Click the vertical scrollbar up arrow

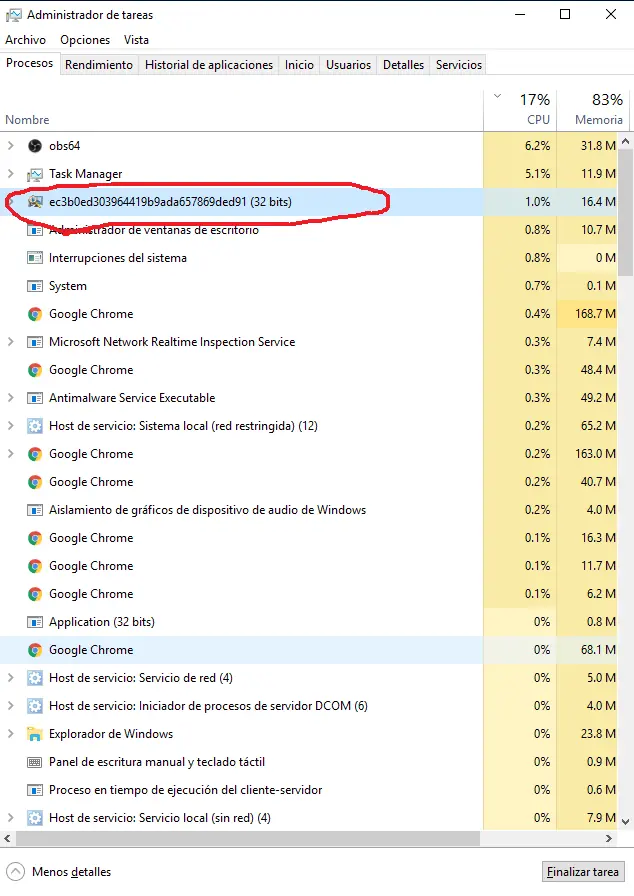coord(625,141)
